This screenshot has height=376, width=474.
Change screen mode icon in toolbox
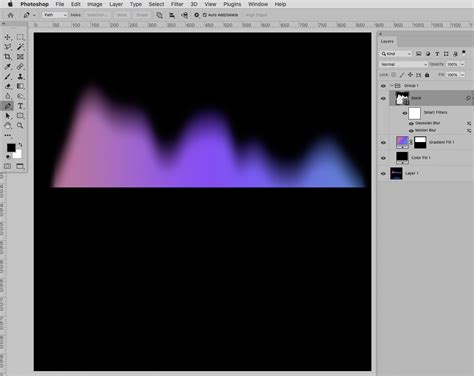[20, 166]
